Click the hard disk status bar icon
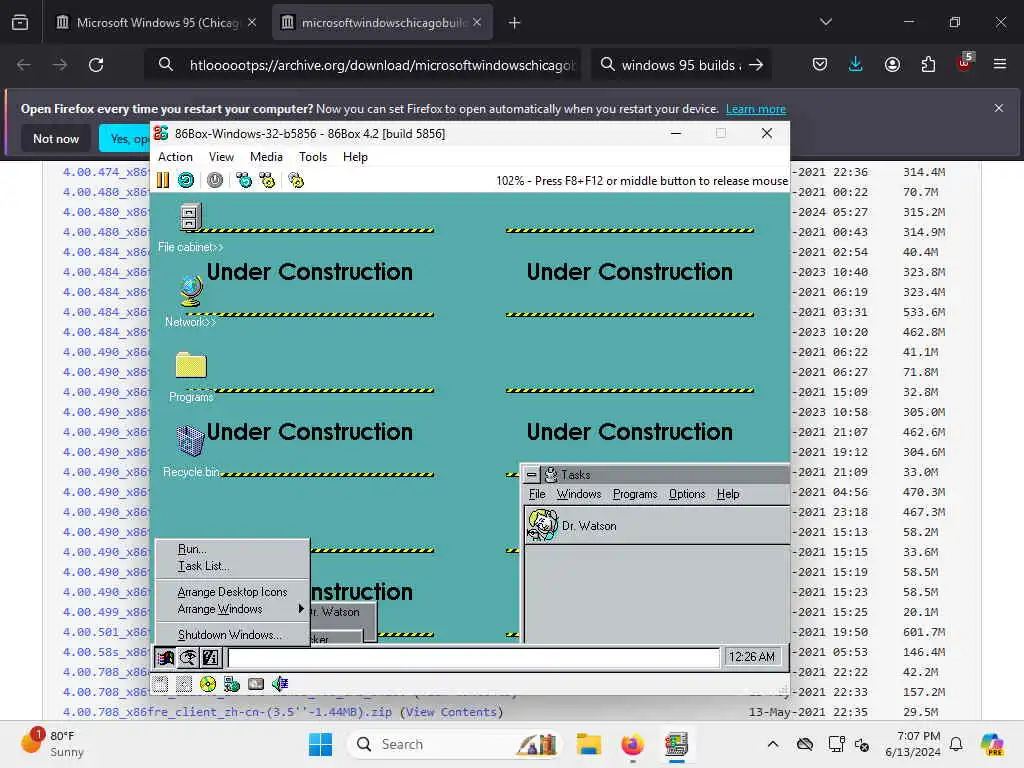The image size is (1024, 768). tap(256, 684)
